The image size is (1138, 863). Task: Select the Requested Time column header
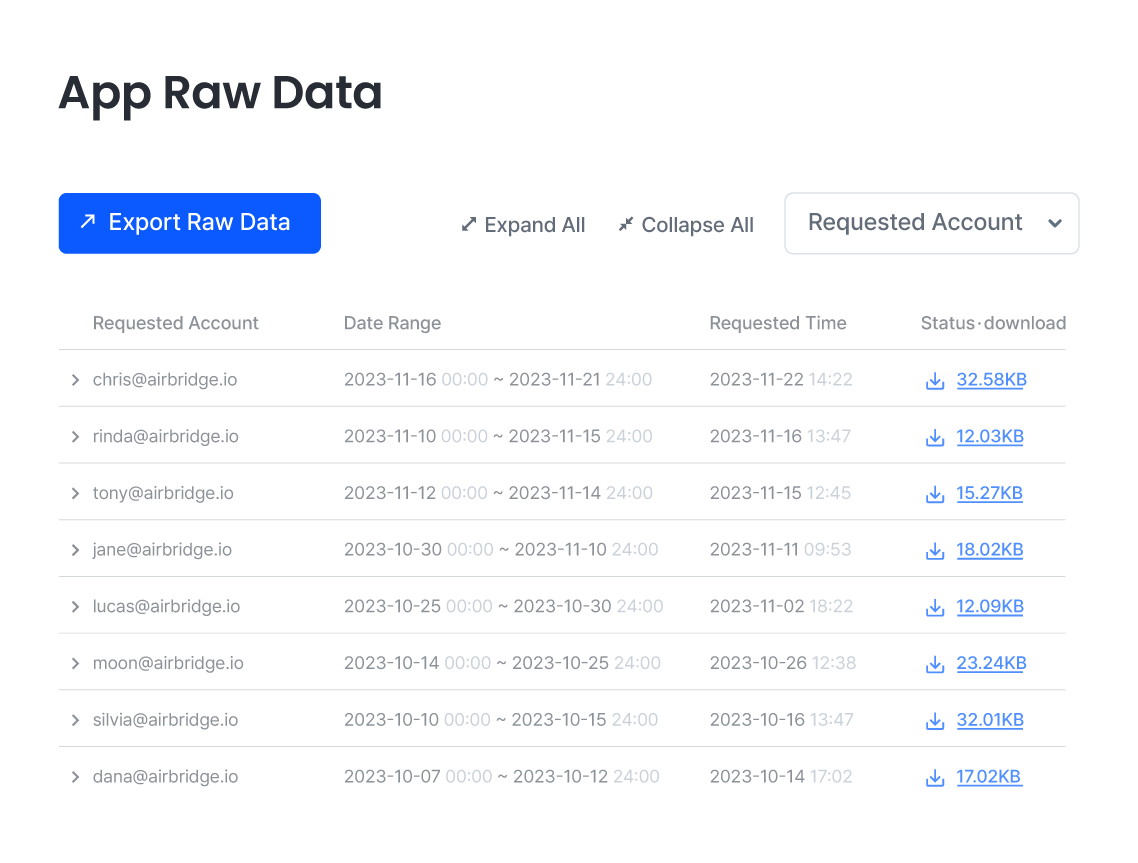click(778, 323)
